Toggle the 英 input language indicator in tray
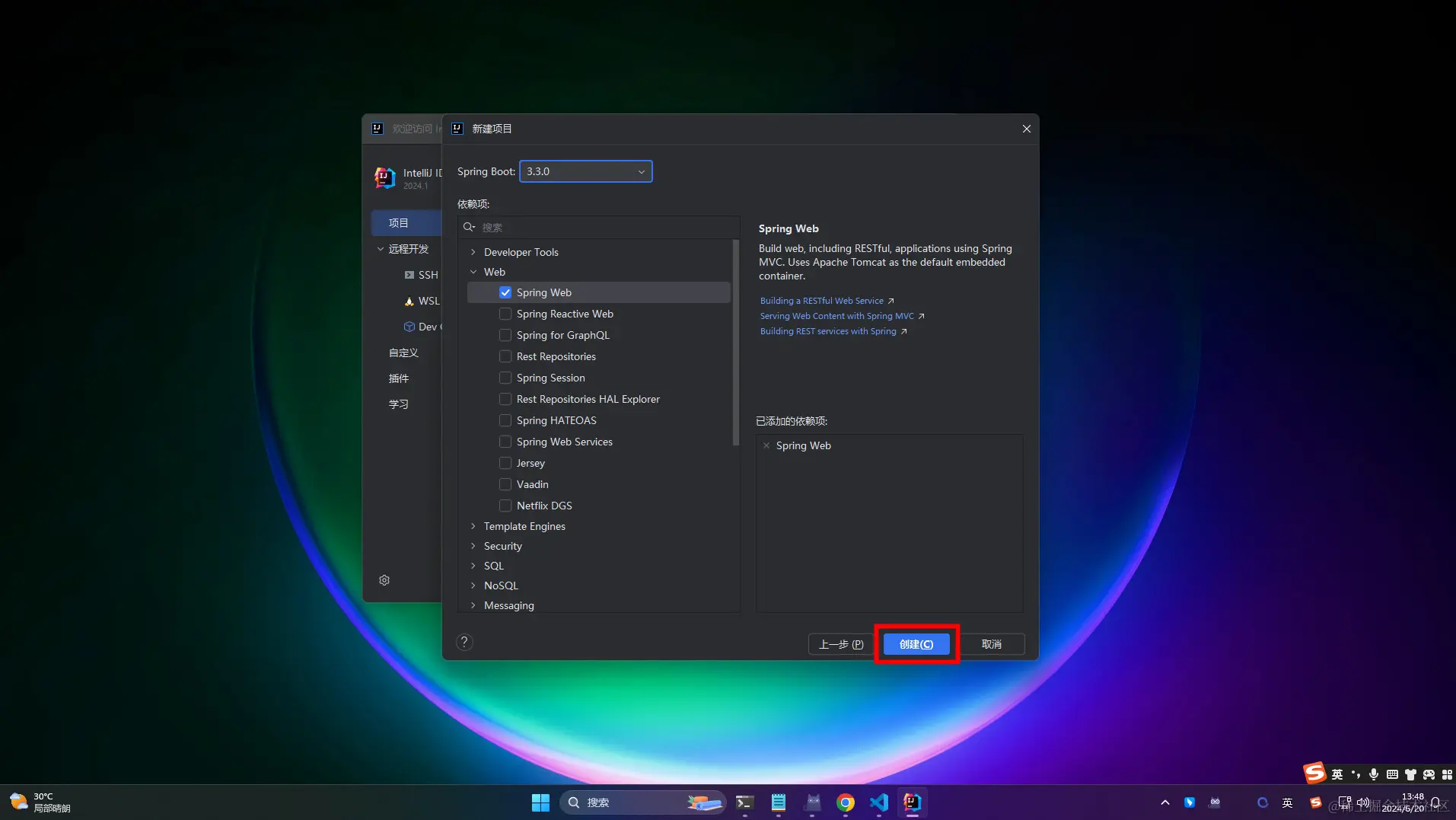The height and width of the screenshot is (820, 1456). [1287, 802]
